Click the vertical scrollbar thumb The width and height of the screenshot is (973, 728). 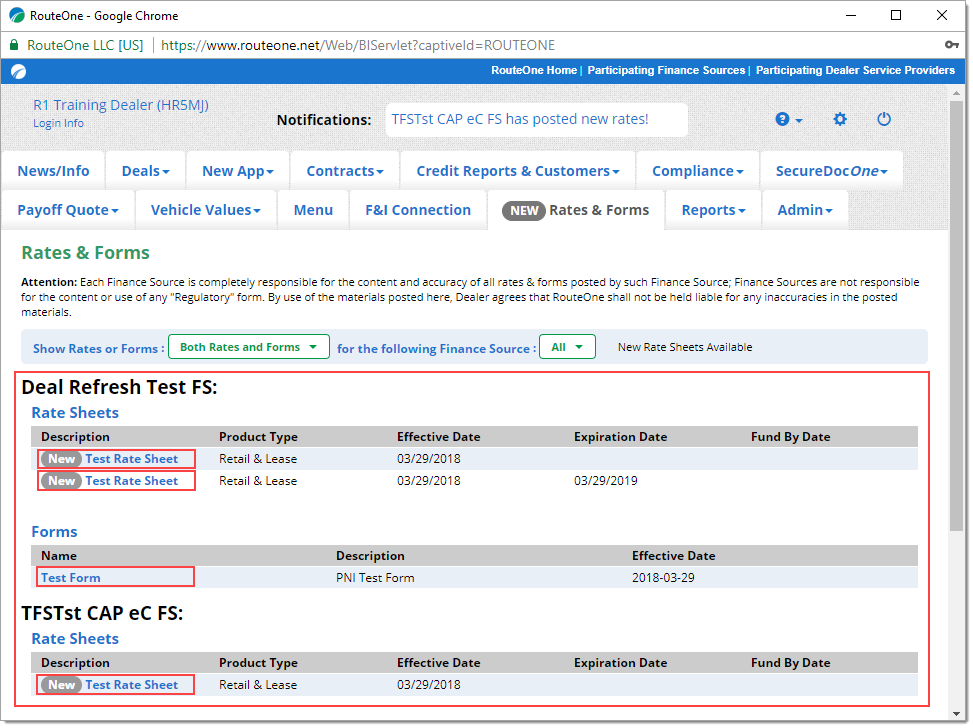pyautogui.click(x=956, y=316)
